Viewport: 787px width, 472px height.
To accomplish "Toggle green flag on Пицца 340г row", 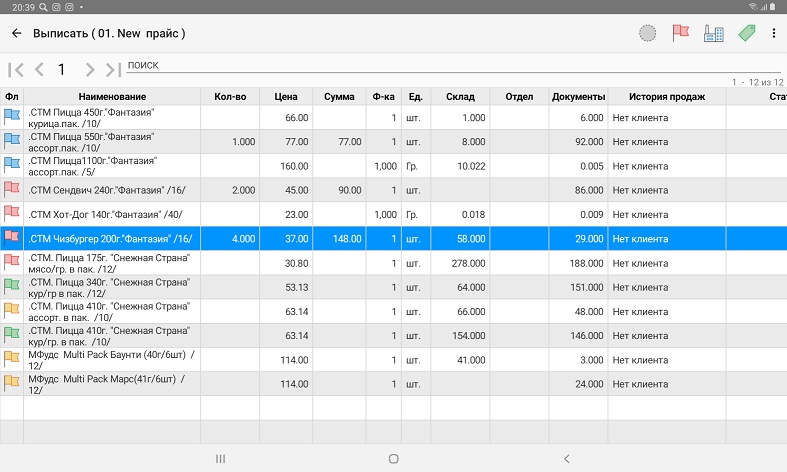I will click(12, 286).
